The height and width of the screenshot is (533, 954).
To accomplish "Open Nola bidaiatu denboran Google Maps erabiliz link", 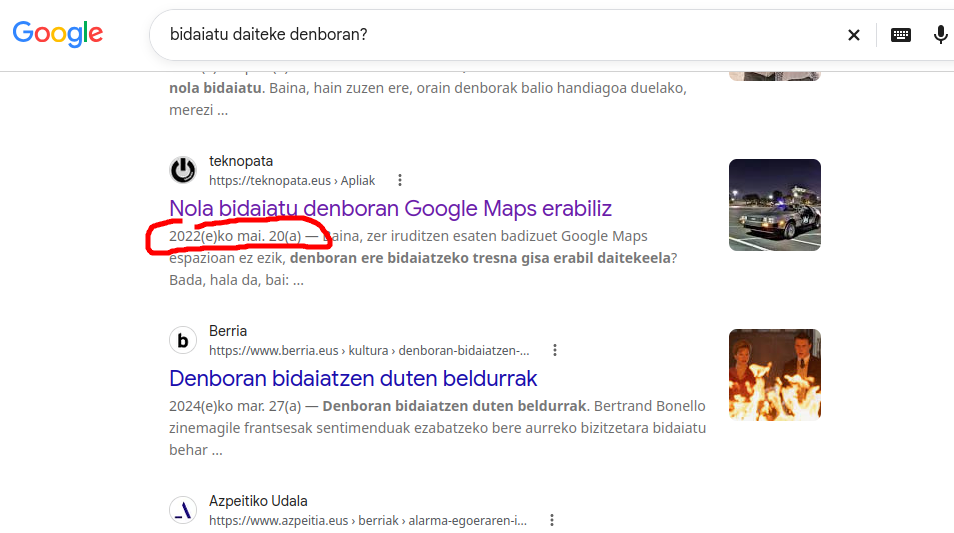I will (x=390, y=208).
